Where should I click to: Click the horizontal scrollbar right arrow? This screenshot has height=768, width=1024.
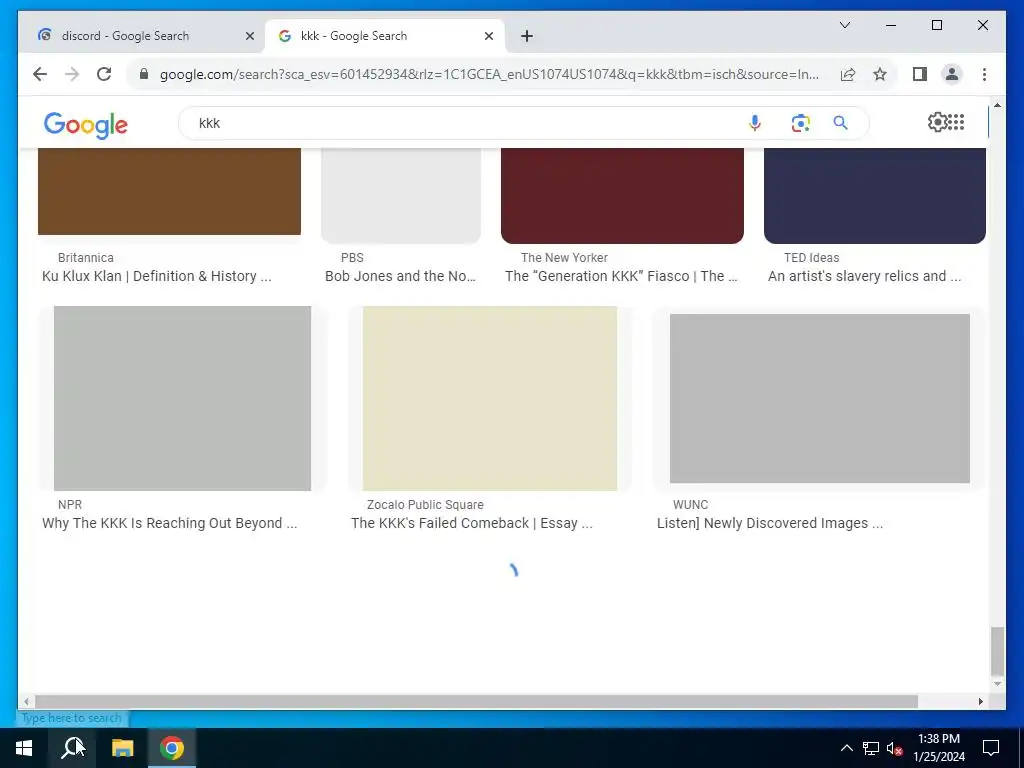[x=980, y=701]
